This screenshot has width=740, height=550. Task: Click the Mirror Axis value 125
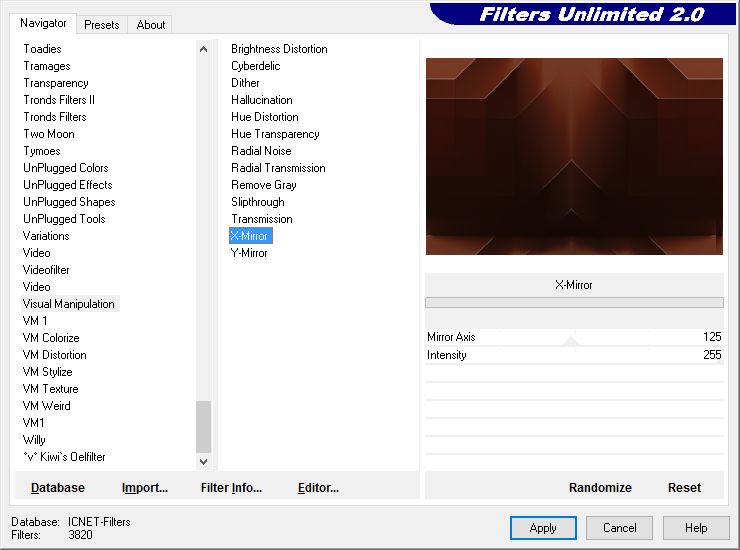(x=712, y=337)
